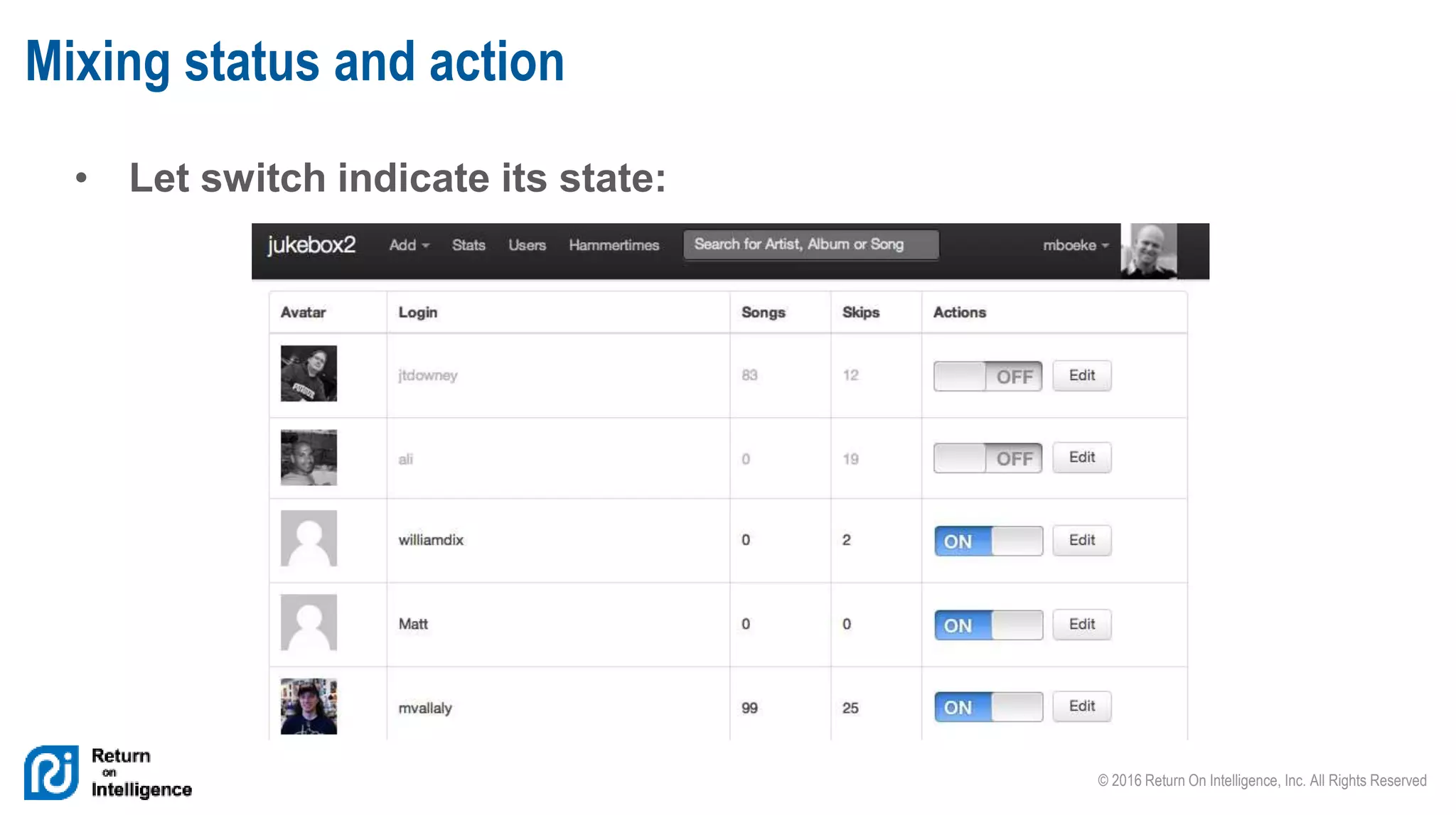Turn on the switch for jtdowney
This screenshot has height=815, width=1456.
click(987, 377)
